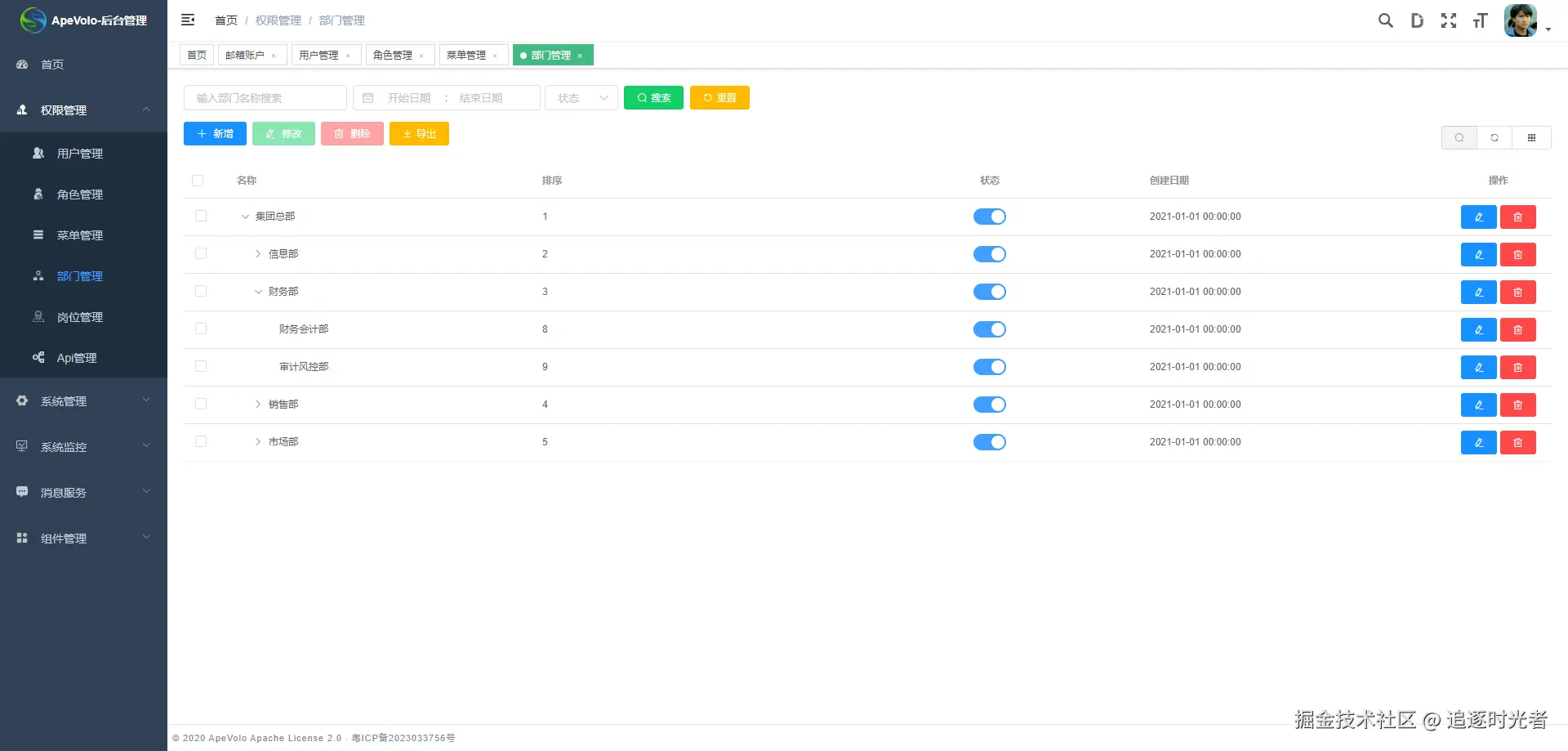The width and height of the screenshot is (1568, 751).
Task: Delete the 财务部 department row
Action: [1517, 292]
